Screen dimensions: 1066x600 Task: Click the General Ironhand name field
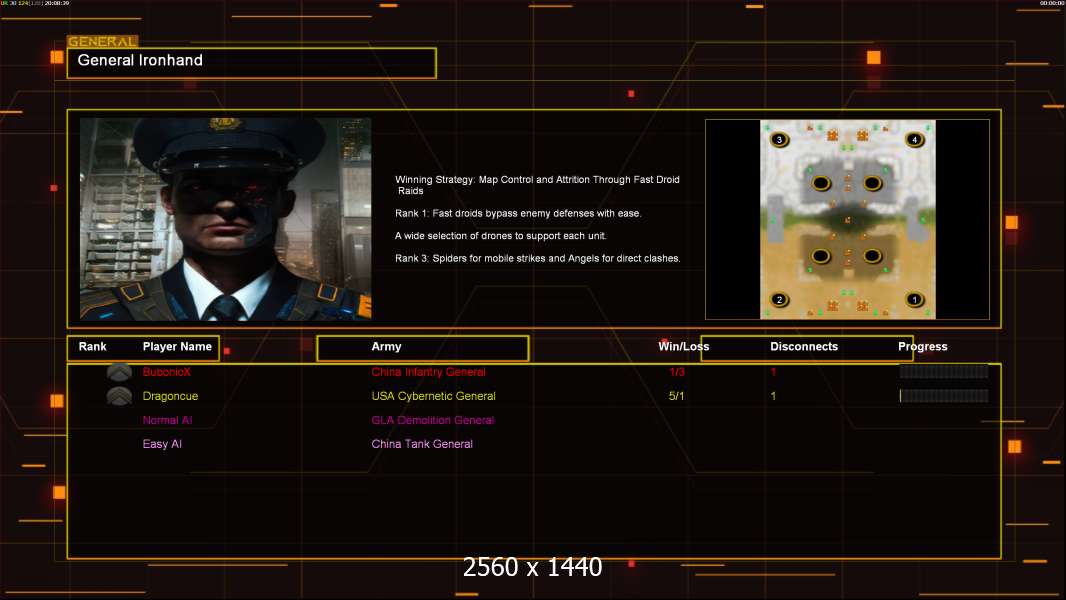(x=252, y=63)
